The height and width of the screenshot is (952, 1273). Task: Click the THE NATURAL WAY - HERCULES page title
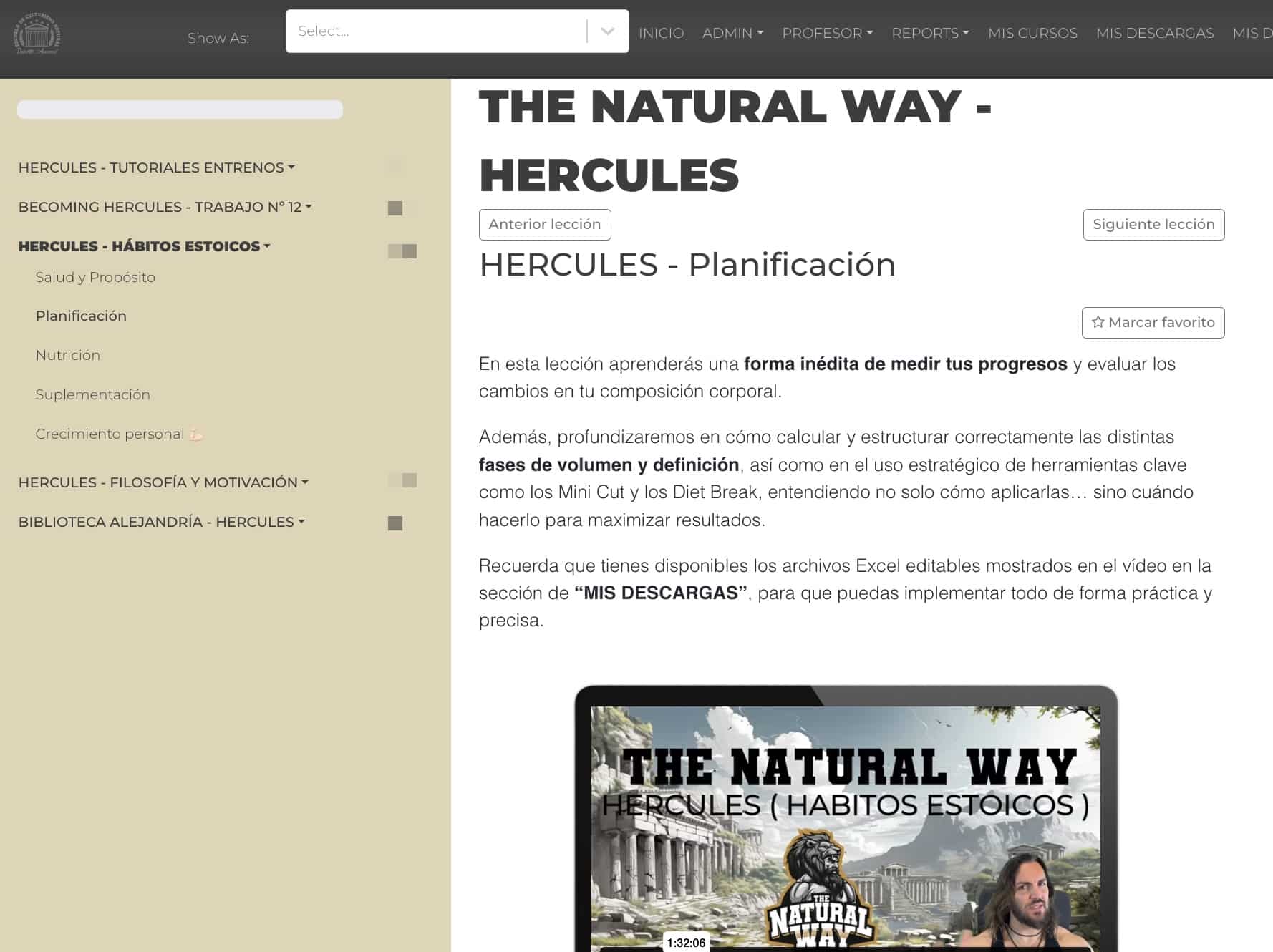coord(735,140)
